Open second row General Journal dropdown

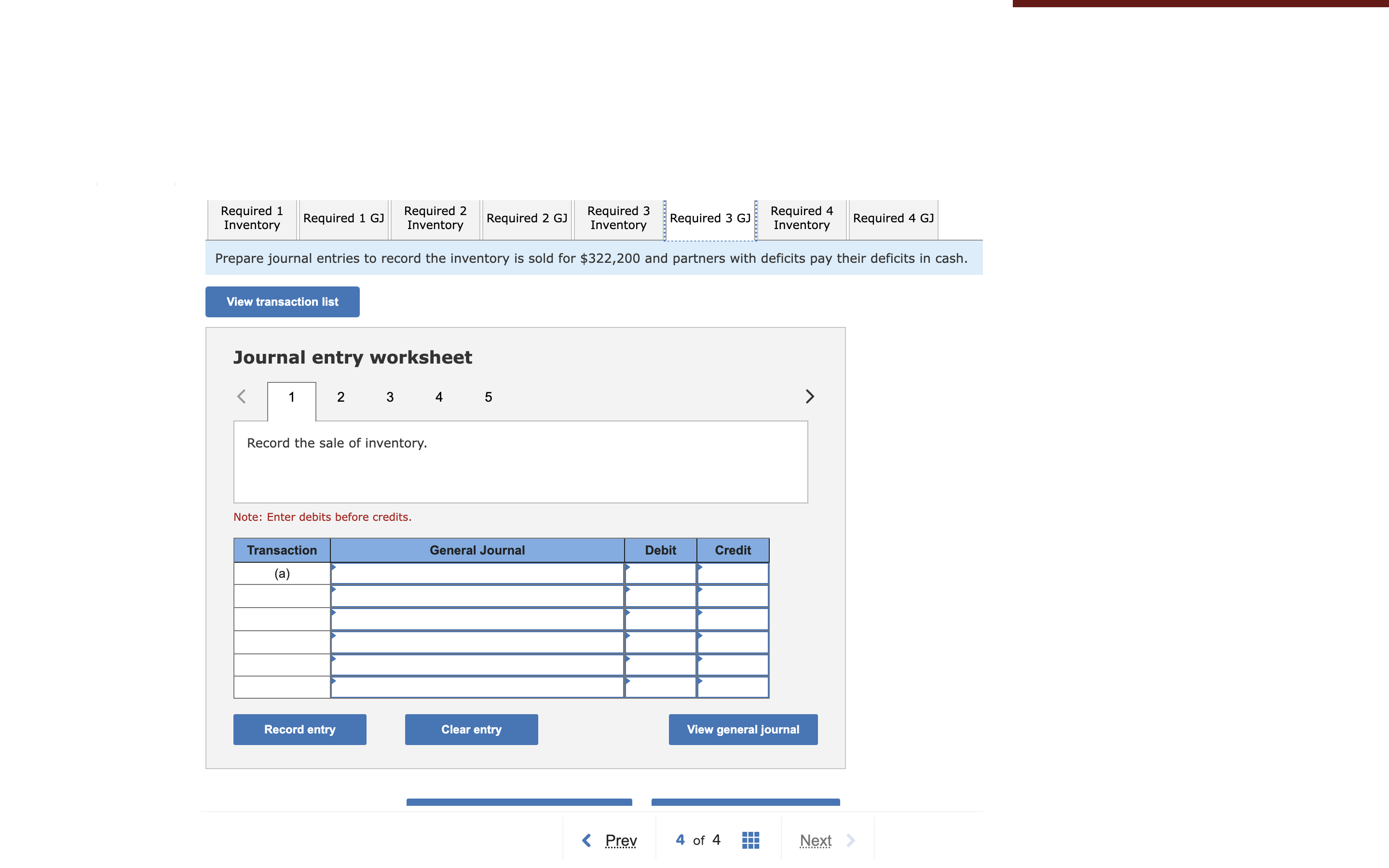pyautogui.click(x=477, y=597)
